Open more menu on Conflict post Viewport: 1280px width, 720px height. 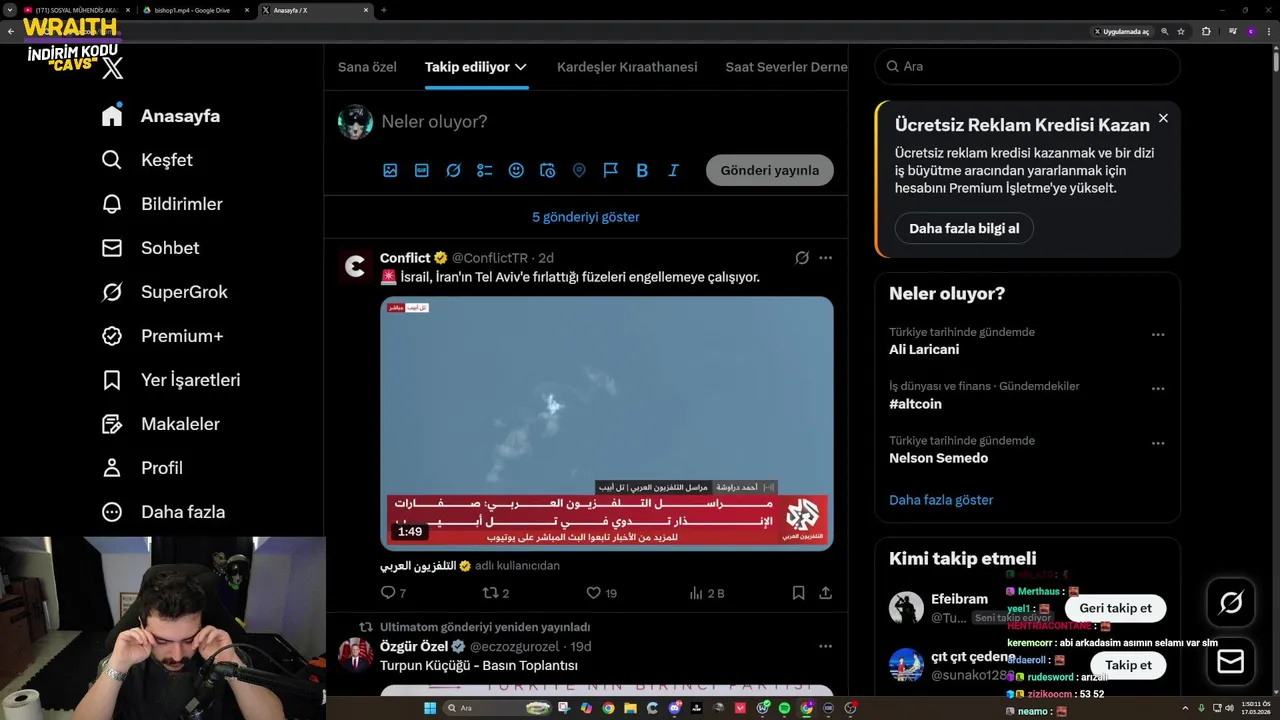click(825, 258)
